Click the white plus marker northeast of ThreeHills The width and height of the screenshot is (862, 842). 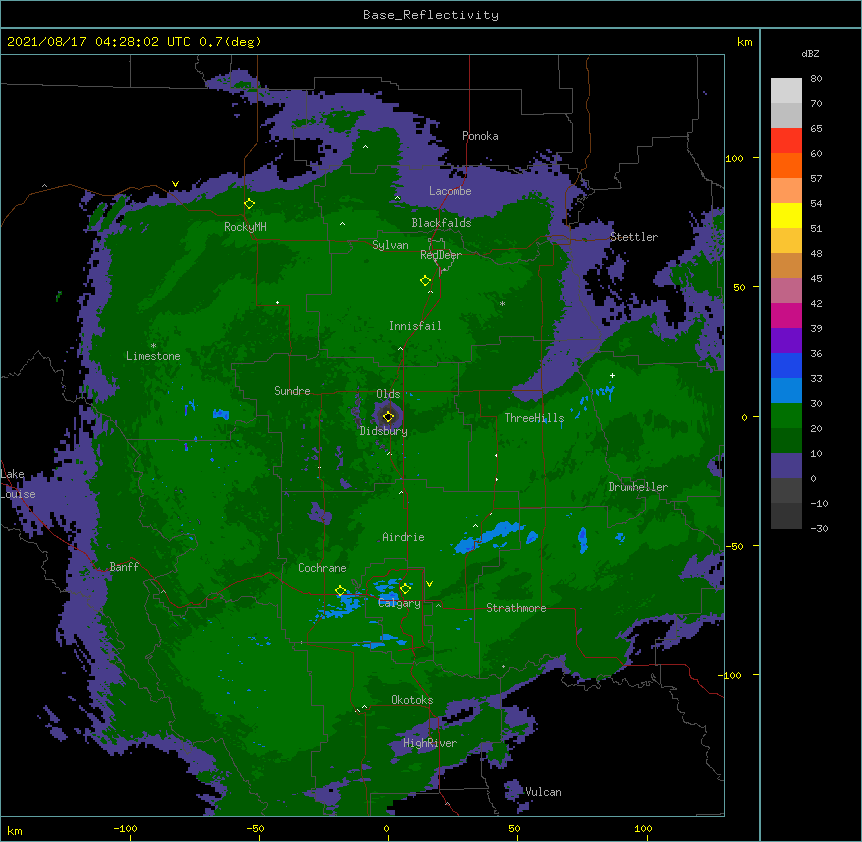click(612, 375)
